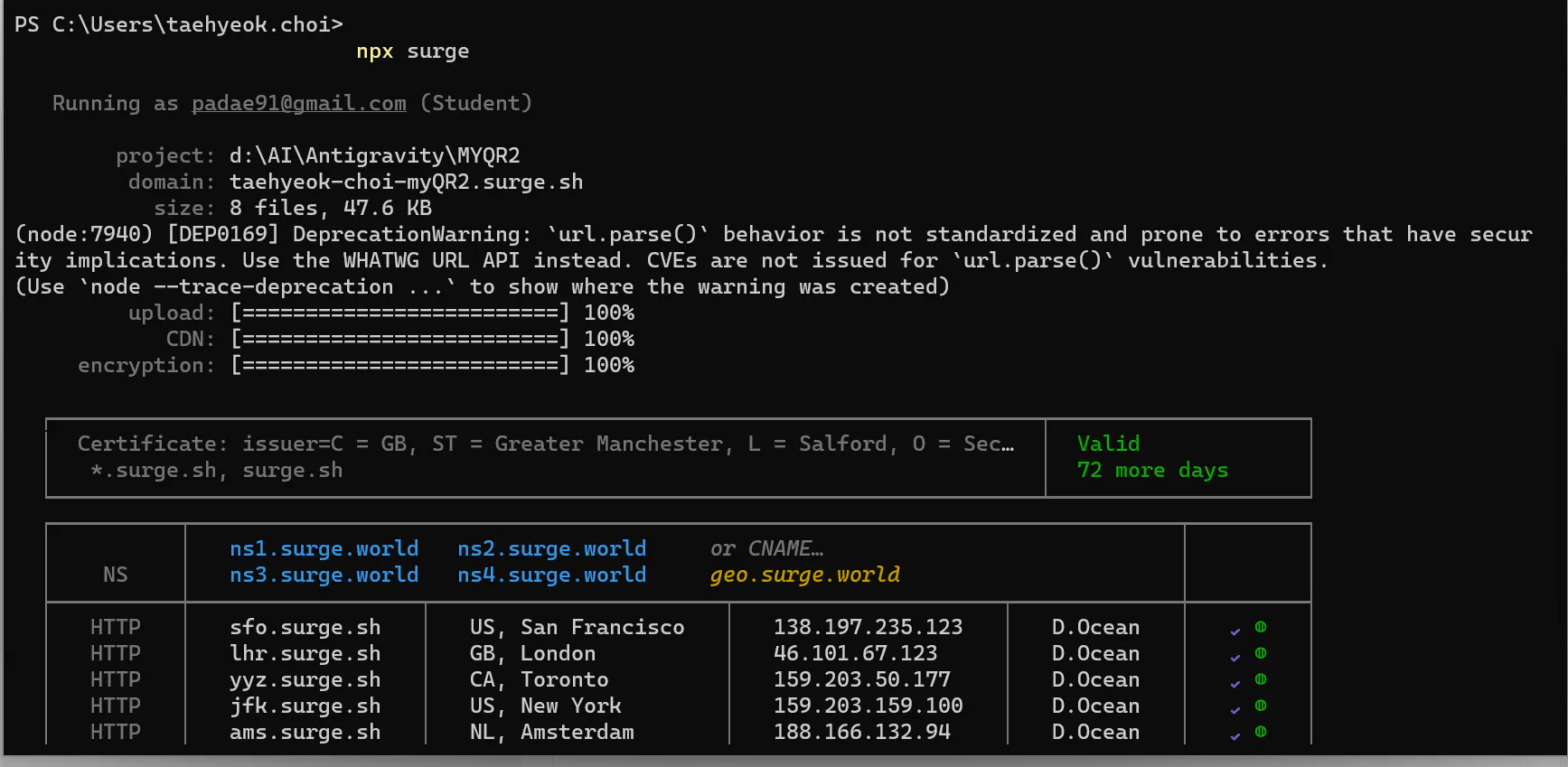The height and width of the screenshot is (767, 1568).
Task: Click the *.surge.sh, surge.sh certificate domains
Action: [x=216, y=470]
